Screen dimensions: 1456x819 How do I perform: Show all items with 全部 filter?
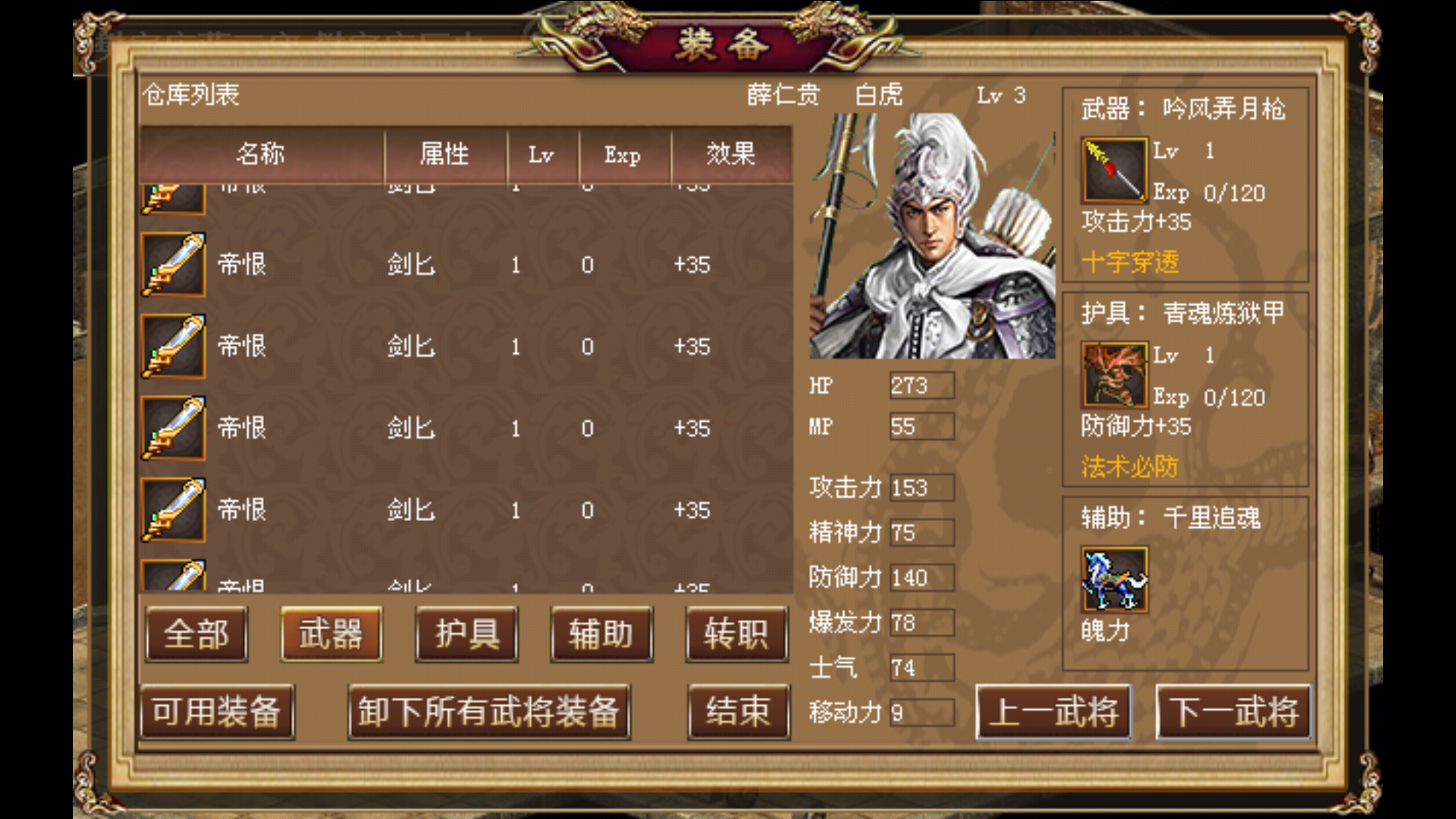(x=196, y=634)
